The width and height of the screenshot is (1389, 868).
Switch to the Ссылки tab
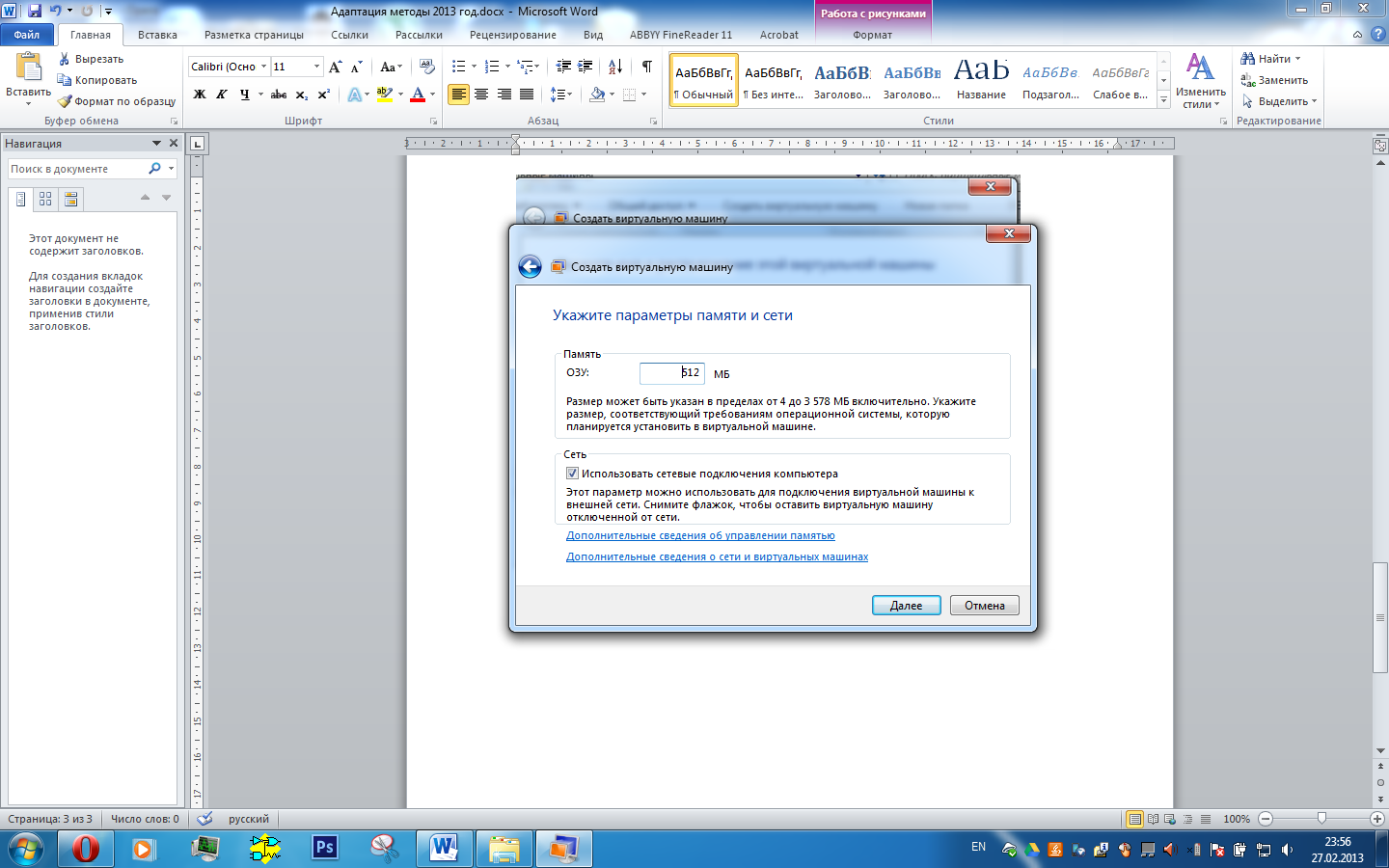pyautogui.click(x=349, y=35)
